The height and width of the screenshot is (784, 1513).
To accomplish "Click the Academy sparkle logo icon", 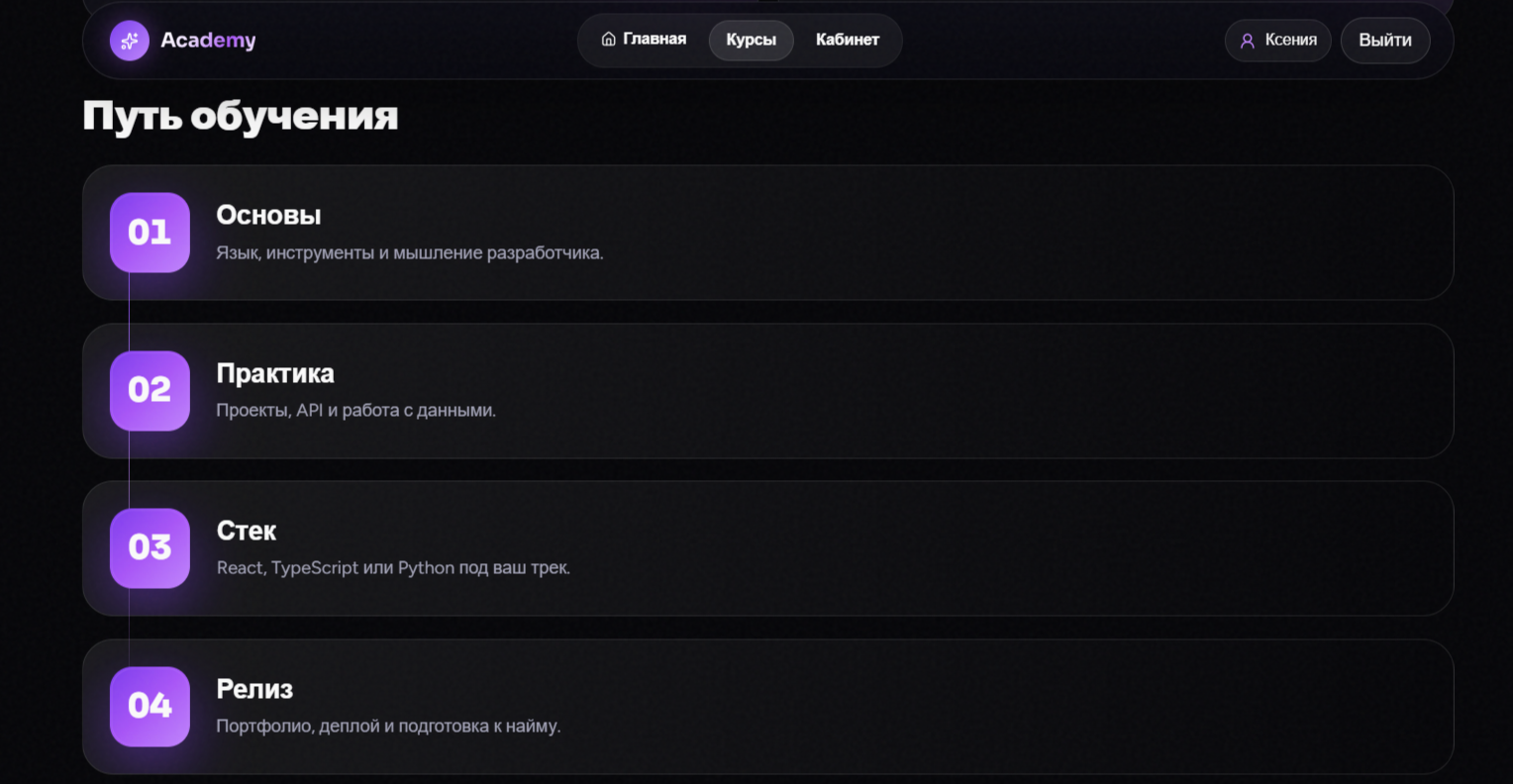I will click(x=130, y=41).
